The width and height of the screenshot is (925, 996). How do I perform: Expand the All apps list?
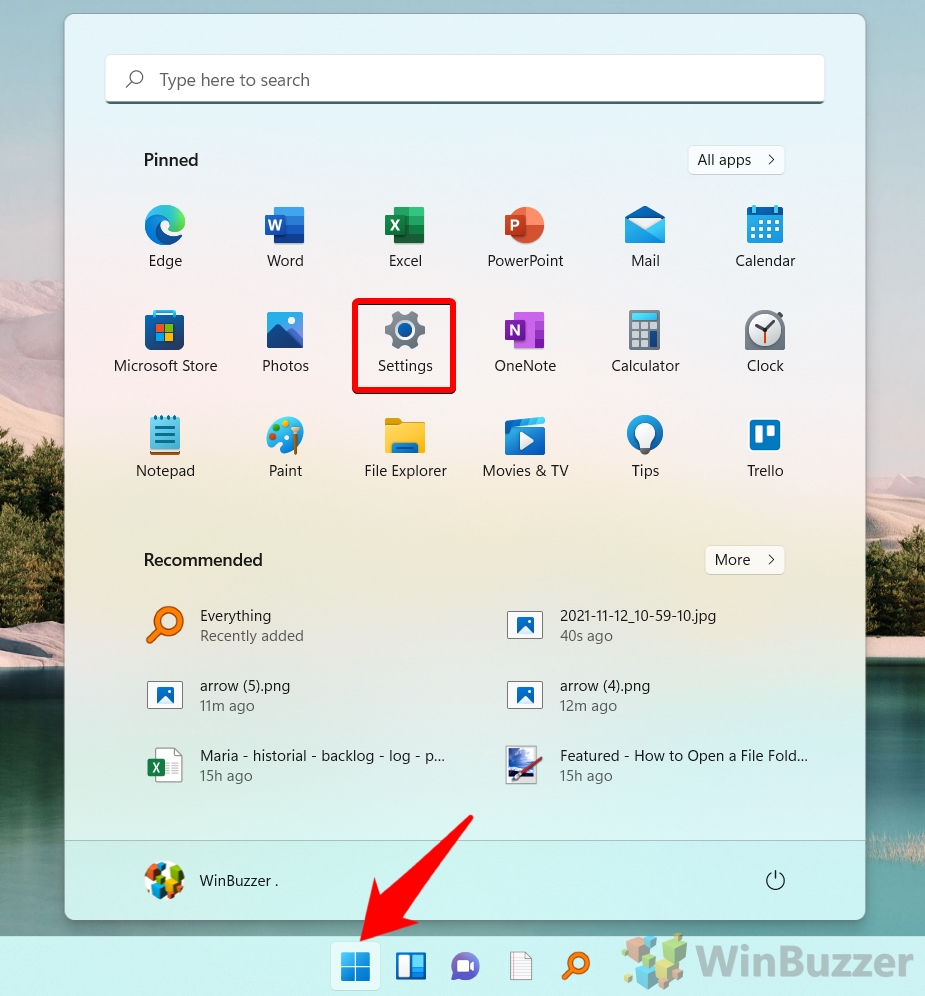[x=736, y=160]
